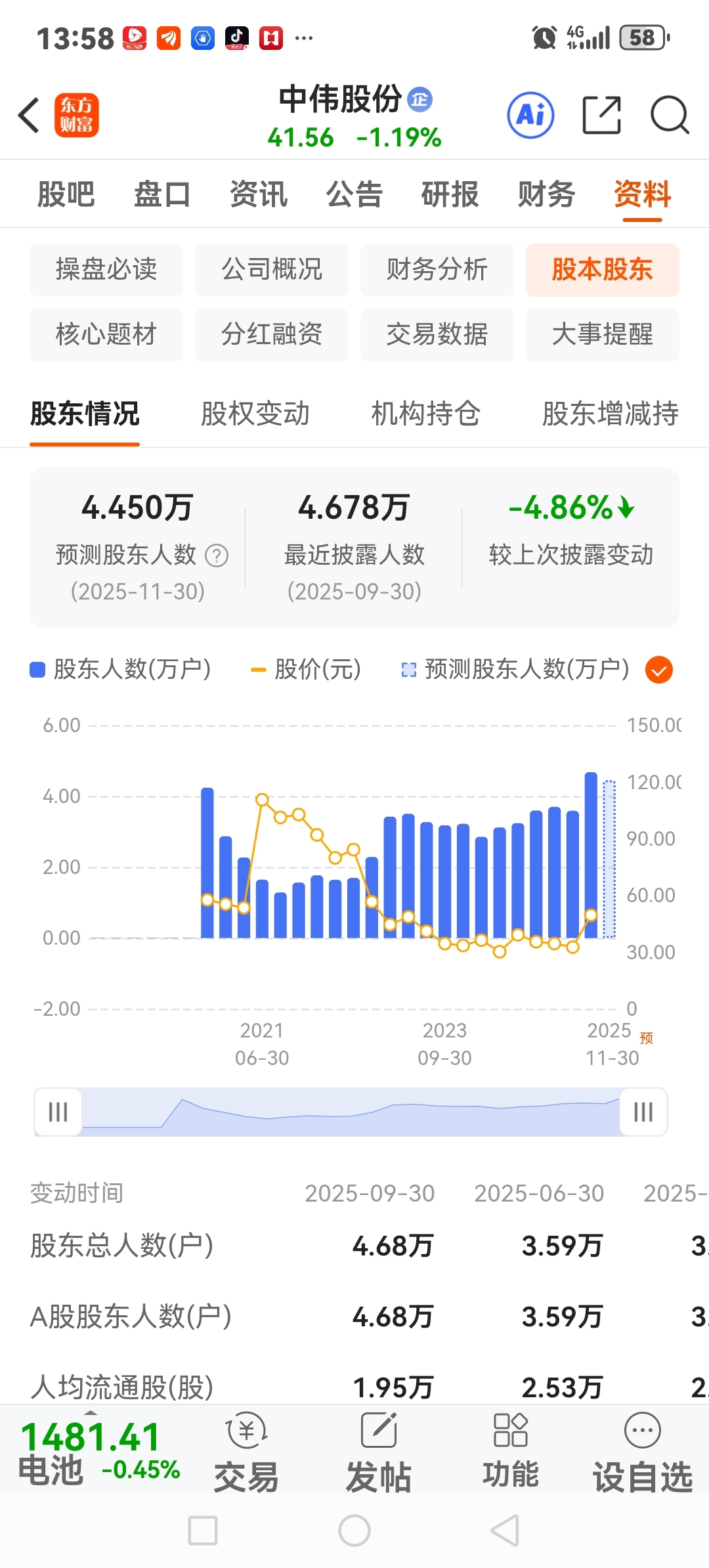The width and height of the screenshot is (709, 1568).
Task: Tap the help icon beside 预测股东人数
Action: point(217,555)
